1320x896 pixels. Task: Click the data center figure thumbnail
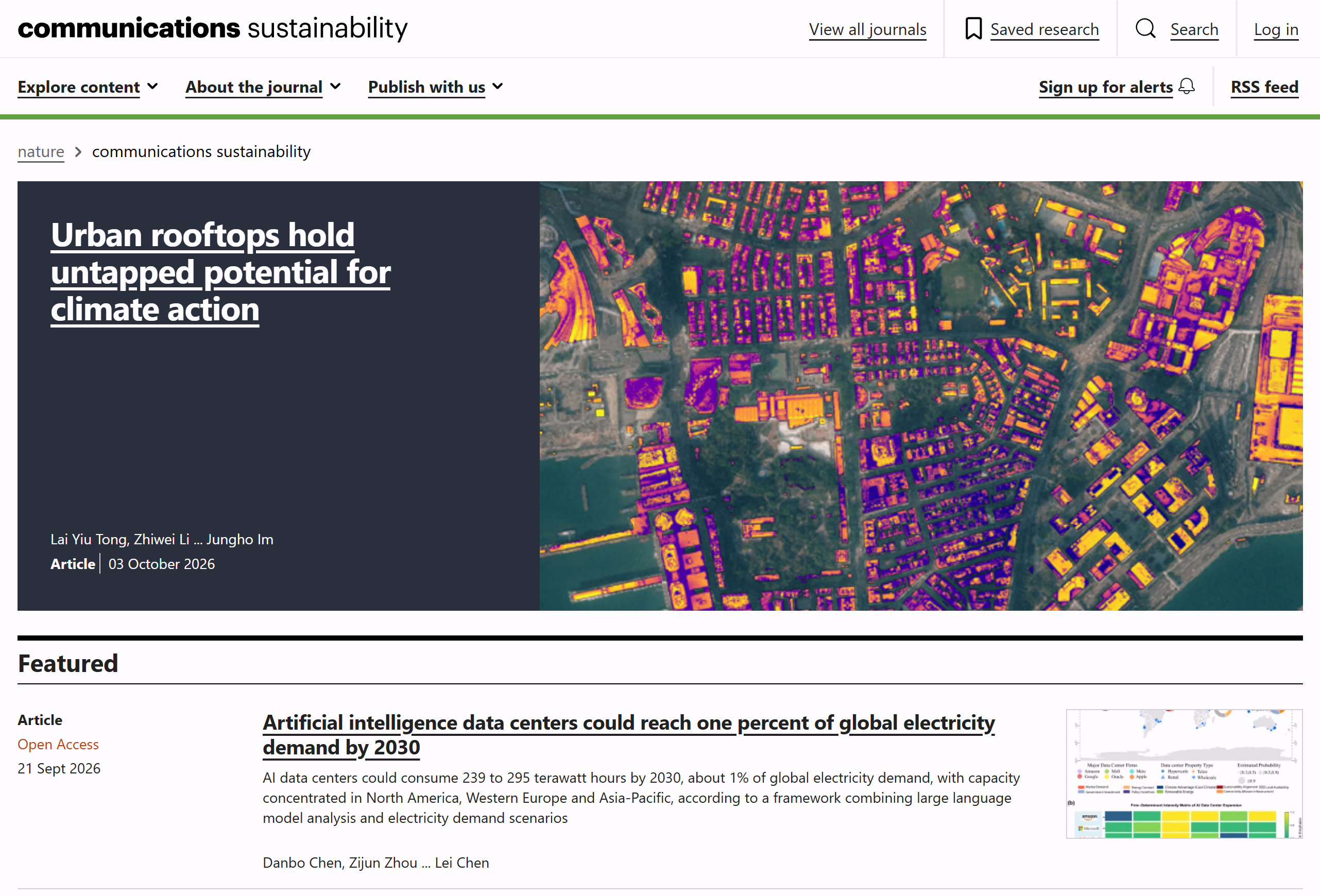pyautogui.click(x=1184, y=773)
